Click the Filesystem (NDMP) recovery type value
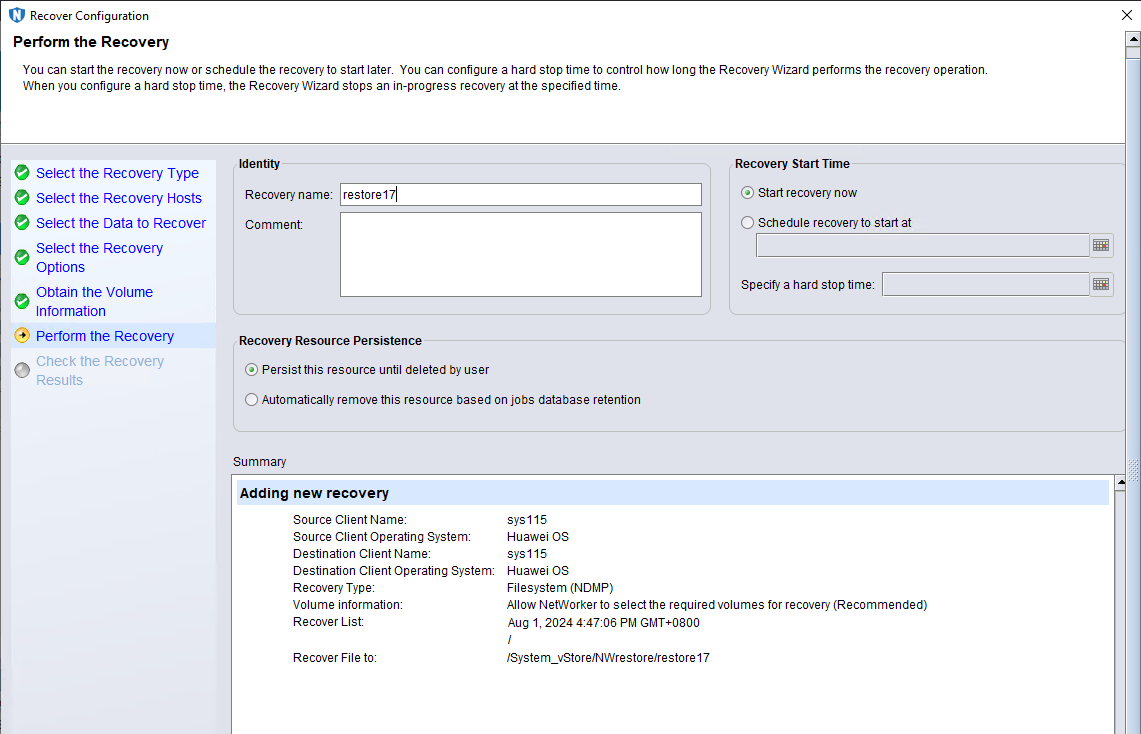This screenshot has height=734, width=1141. tap(560, 588)
